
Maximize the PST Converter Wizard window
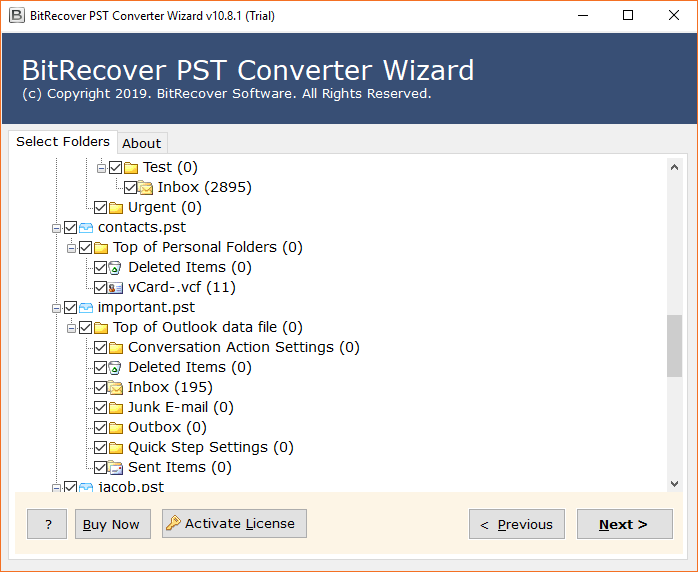click(628, 16)
